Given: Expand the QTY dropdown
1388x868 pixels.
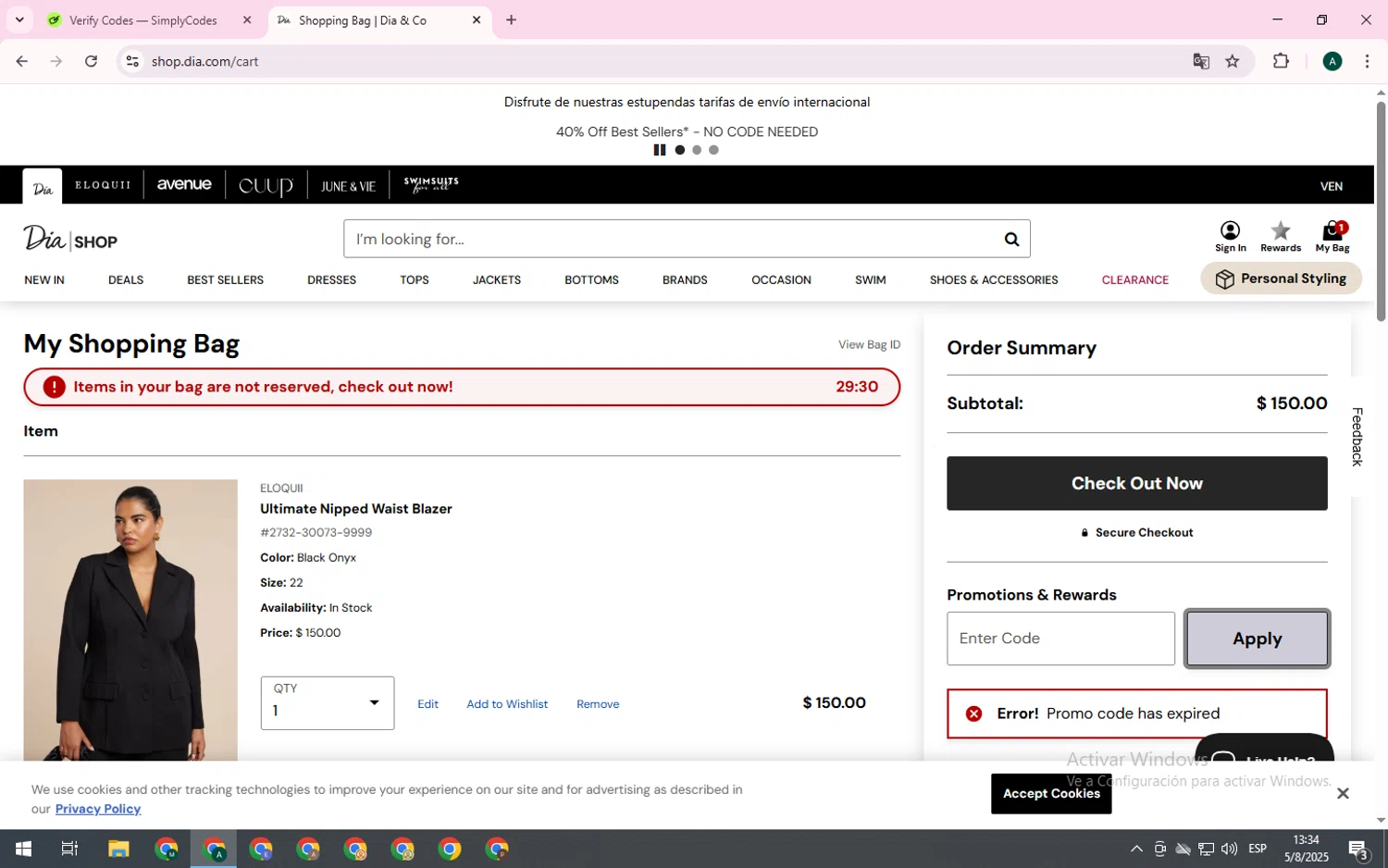Looking at the screenshot, I should coord(328,703).
